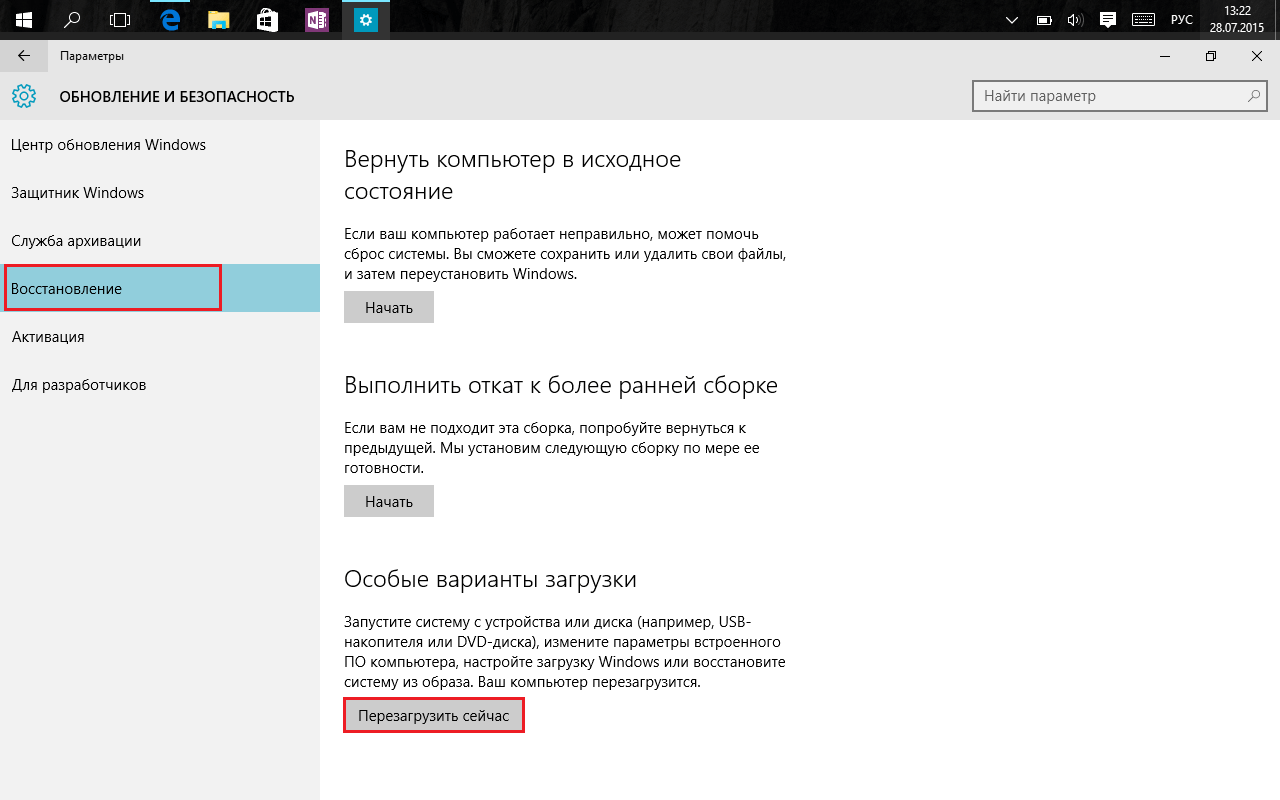Restore down the Параметры window

[x=1211, y=56]
